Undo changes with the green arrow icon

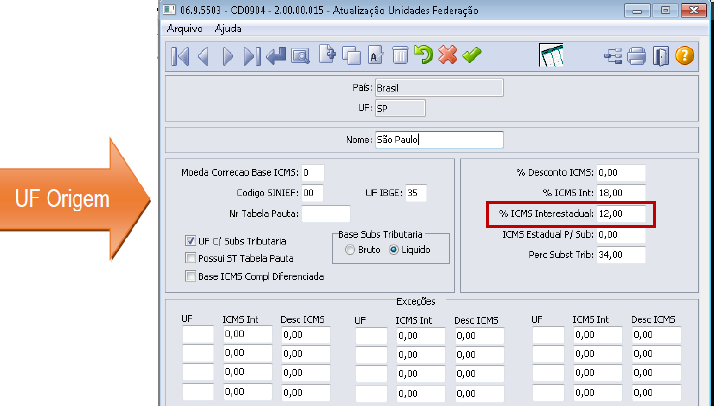click(x=423, y=55)
